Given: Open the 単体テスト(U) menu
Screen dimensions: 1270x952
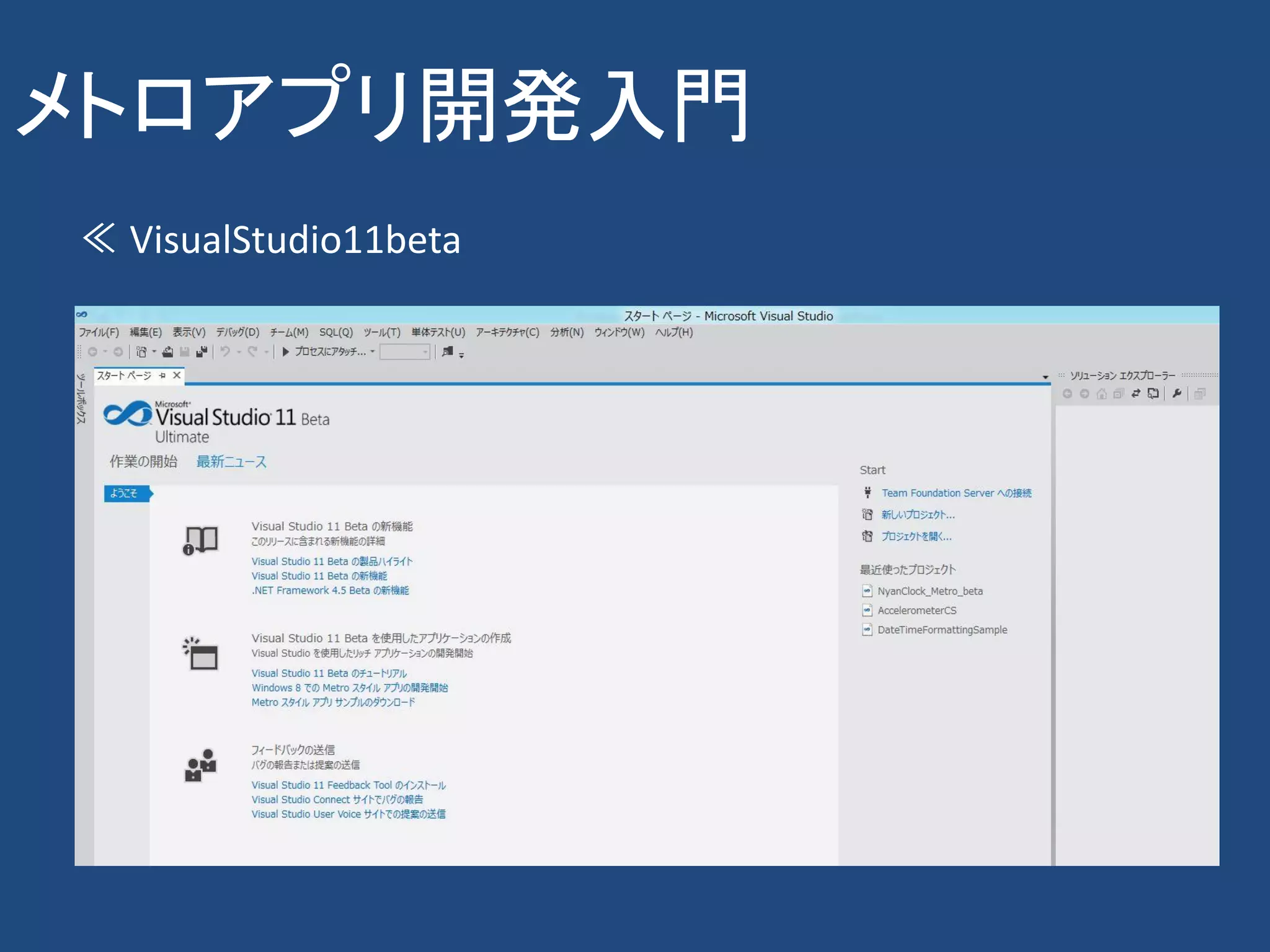Looking at the screenshot, I should [438, 332].
